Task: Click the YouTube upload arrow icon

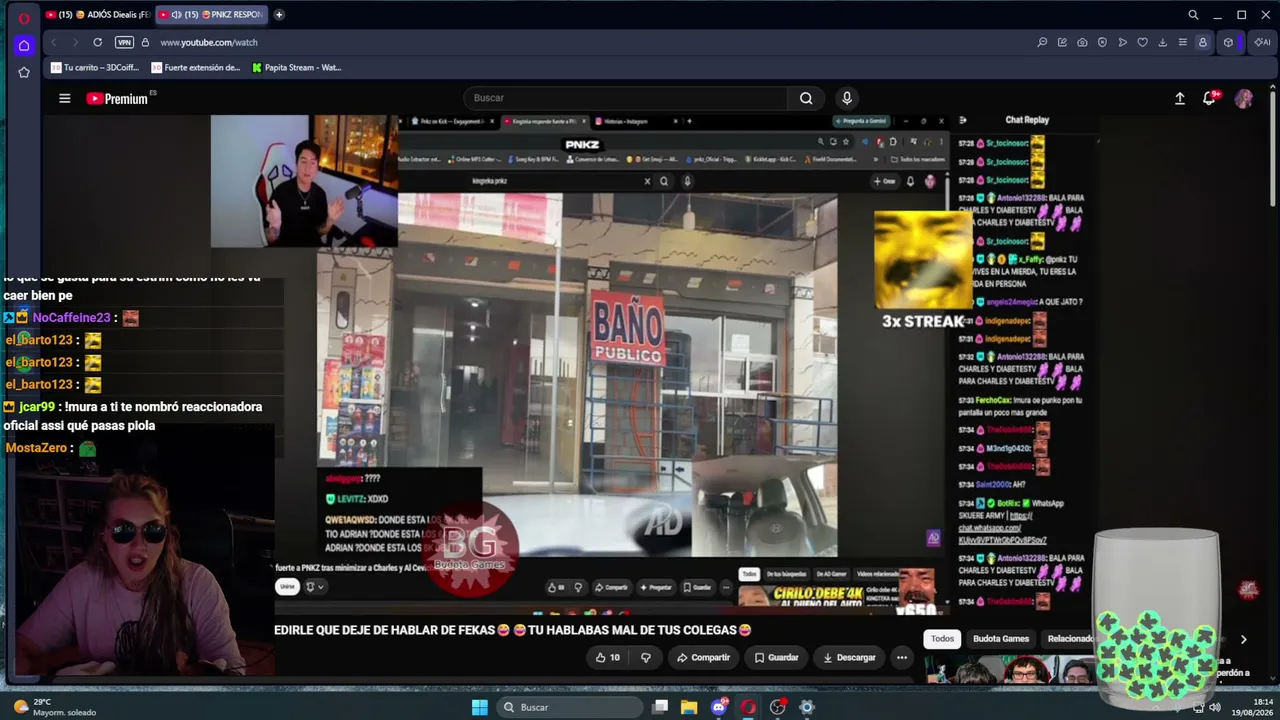Action: click(x=1180, y=98)
